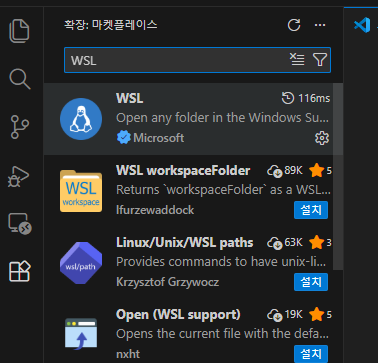The width and height of the screenshot is (378, 363).
Task: Click the wsl/path extension icon
Action: pos(81,263)
